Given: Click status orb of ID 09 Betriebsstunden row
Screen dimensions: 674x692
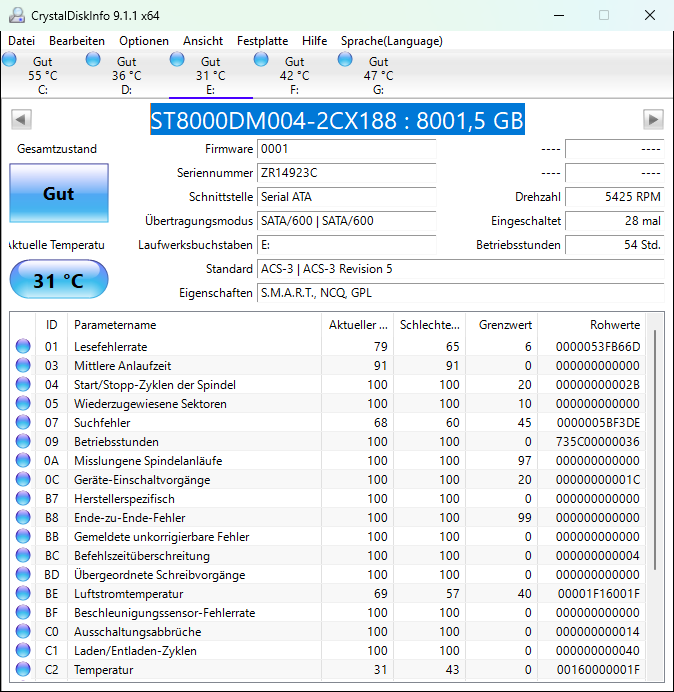Looking at the screenshot, I should 23,441.
